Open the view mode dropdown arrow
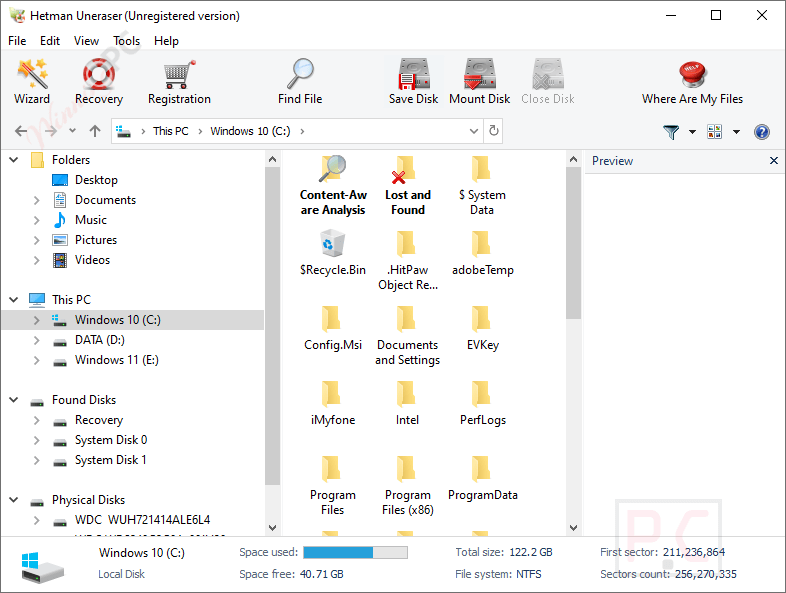 (736, 132)
